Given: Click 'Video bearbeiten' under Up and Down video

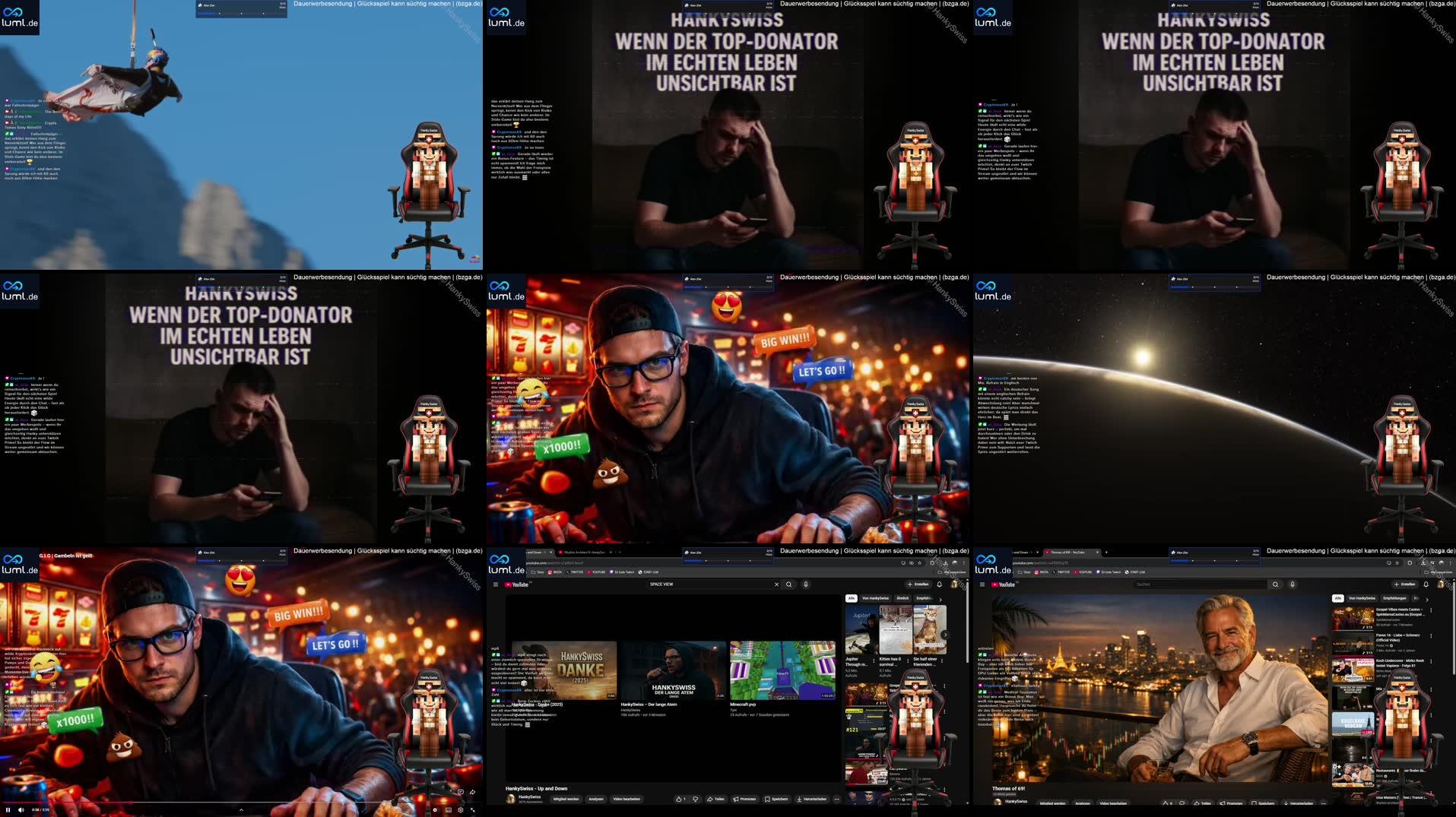Looking at the screenshot, I should tap(626, 799).
